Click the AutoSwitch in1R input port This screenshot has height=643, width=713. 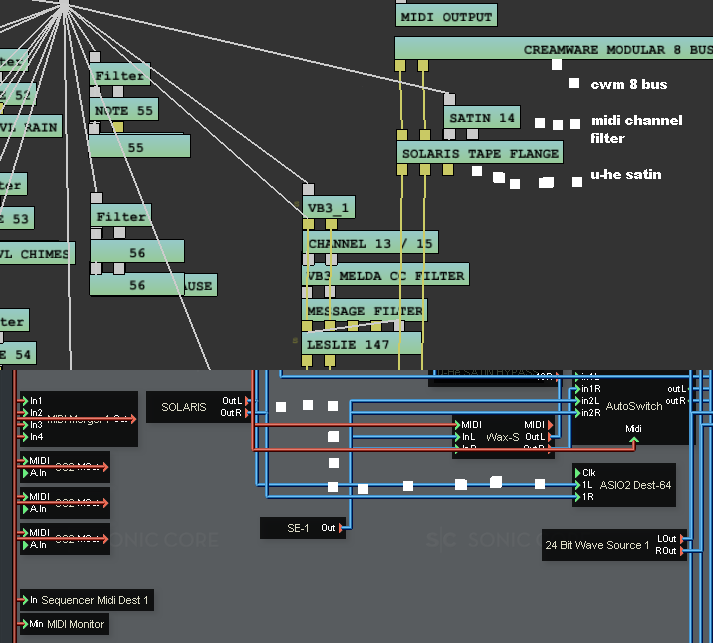pos(577,389)
